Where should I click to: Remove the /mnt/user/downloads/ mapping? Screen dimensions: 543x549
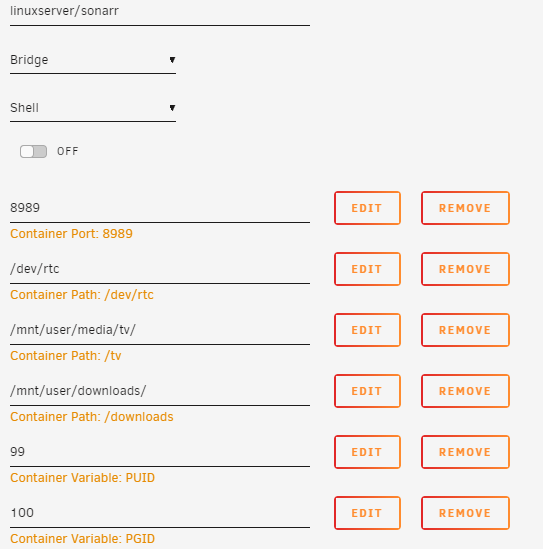[x=465, y=391]
